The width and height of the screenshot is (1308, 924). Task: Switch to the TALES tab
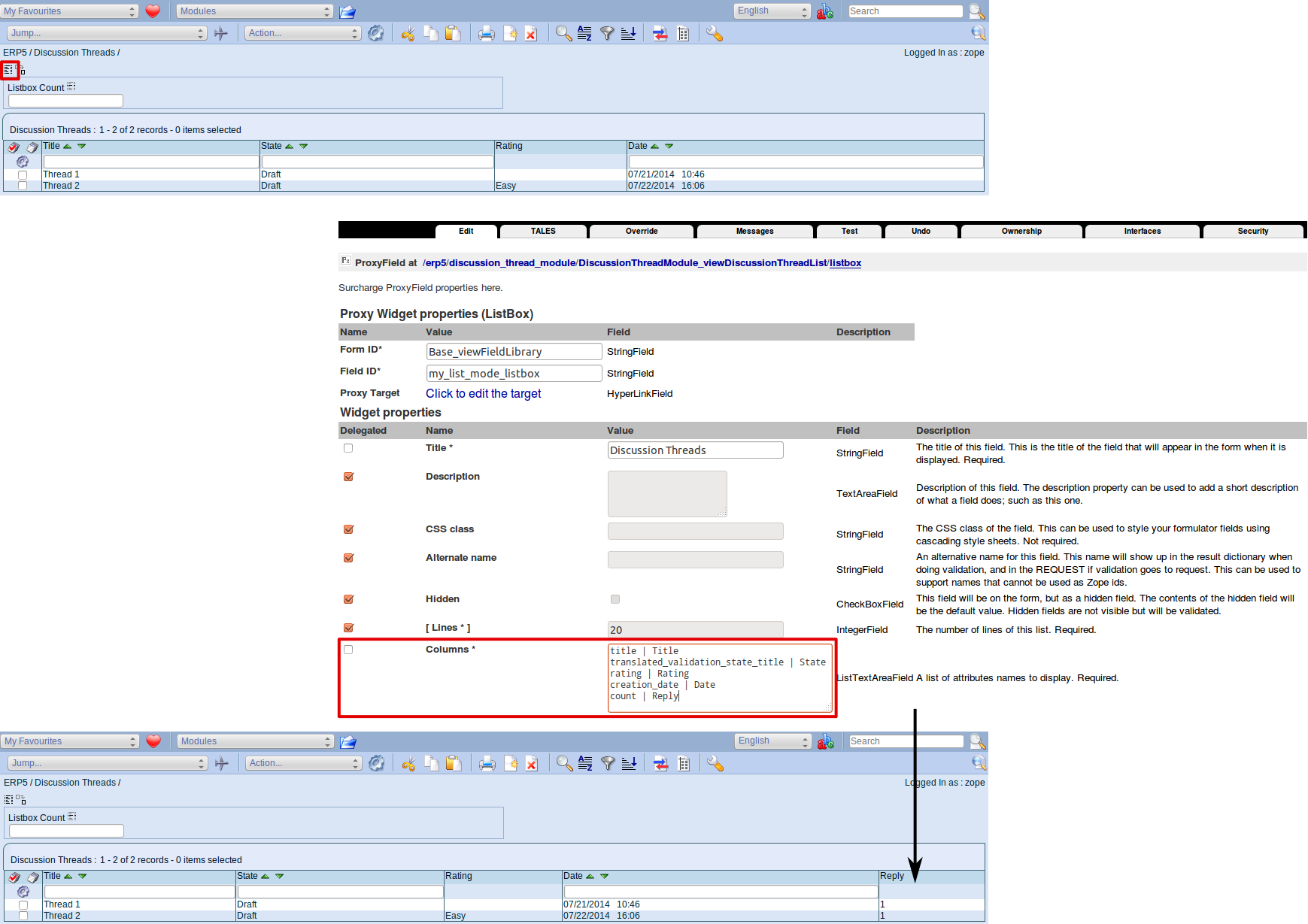(x=543, y=232)
